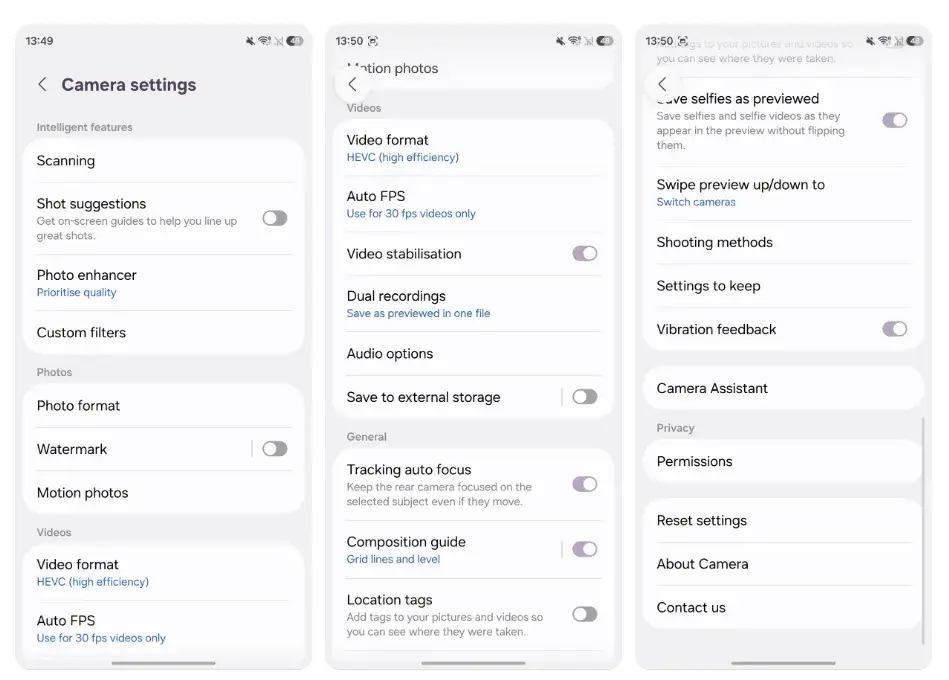Open Scanning settings
This screenshot has height=680, width=949.
pos(163,161)
